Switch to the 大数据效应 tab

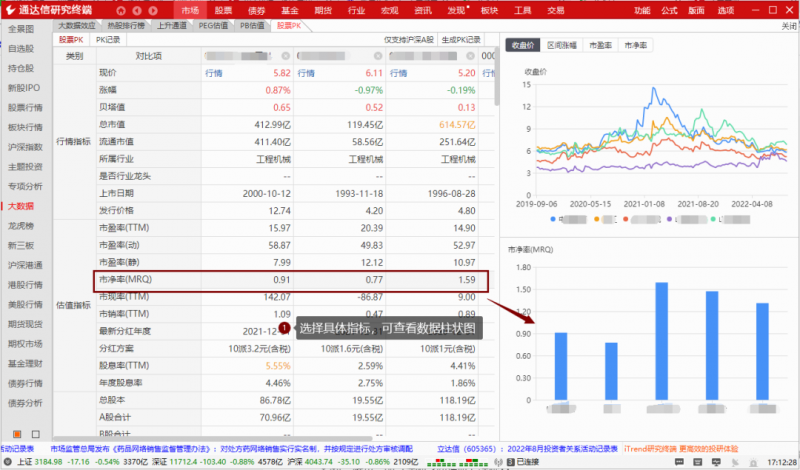tap(77, 26)
